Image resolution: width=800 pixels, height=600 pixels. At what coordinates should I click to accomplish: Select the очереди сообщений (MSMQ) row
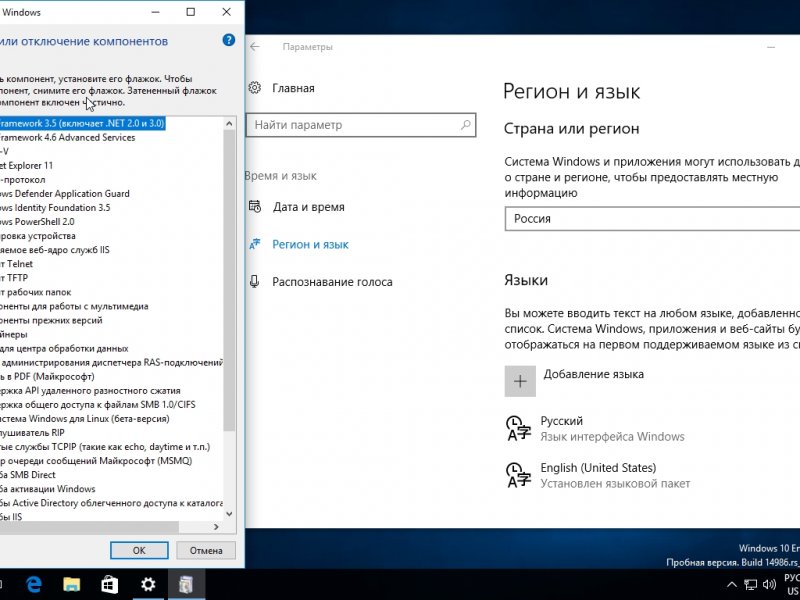96,461
